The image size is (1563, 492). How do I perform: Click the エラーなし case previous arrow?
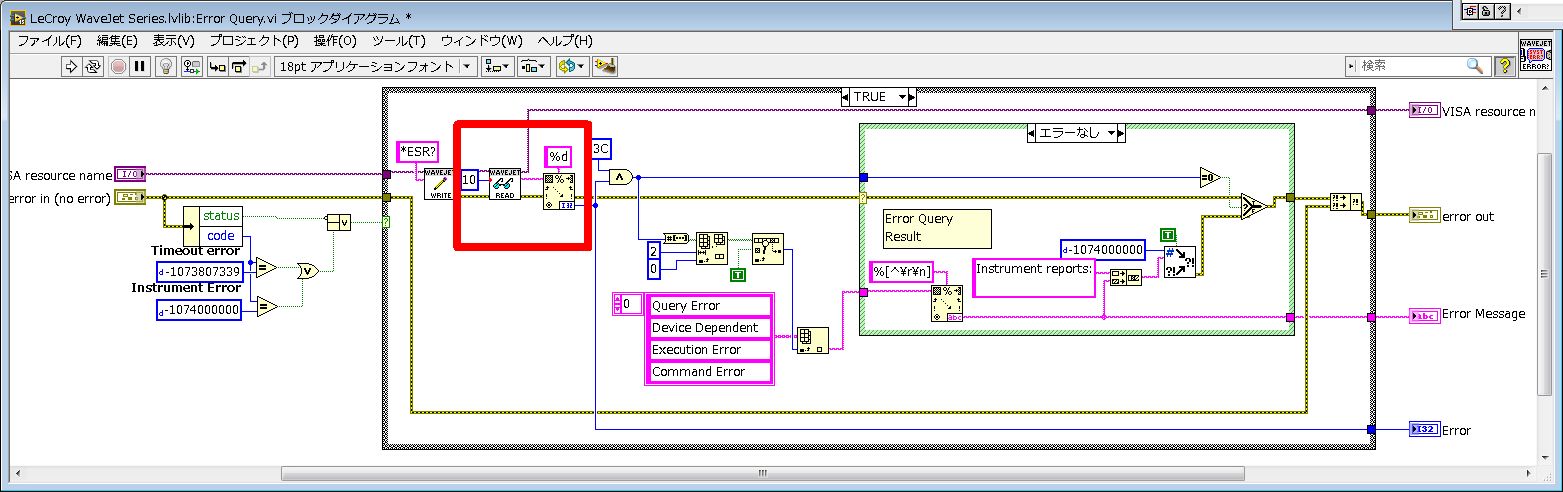(x=1032, y=133)
